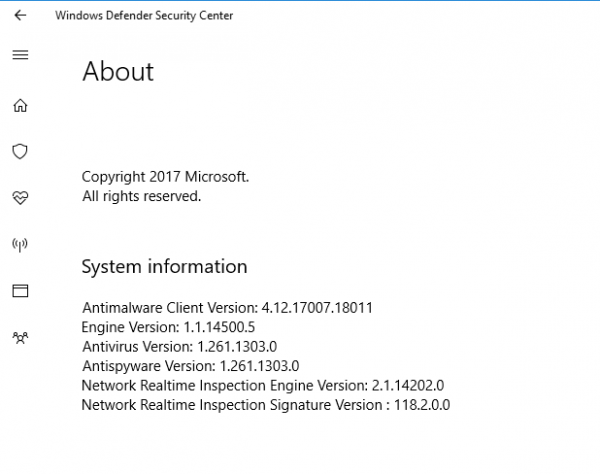Click Network Realtime Inspection Engine Version line

262,385
